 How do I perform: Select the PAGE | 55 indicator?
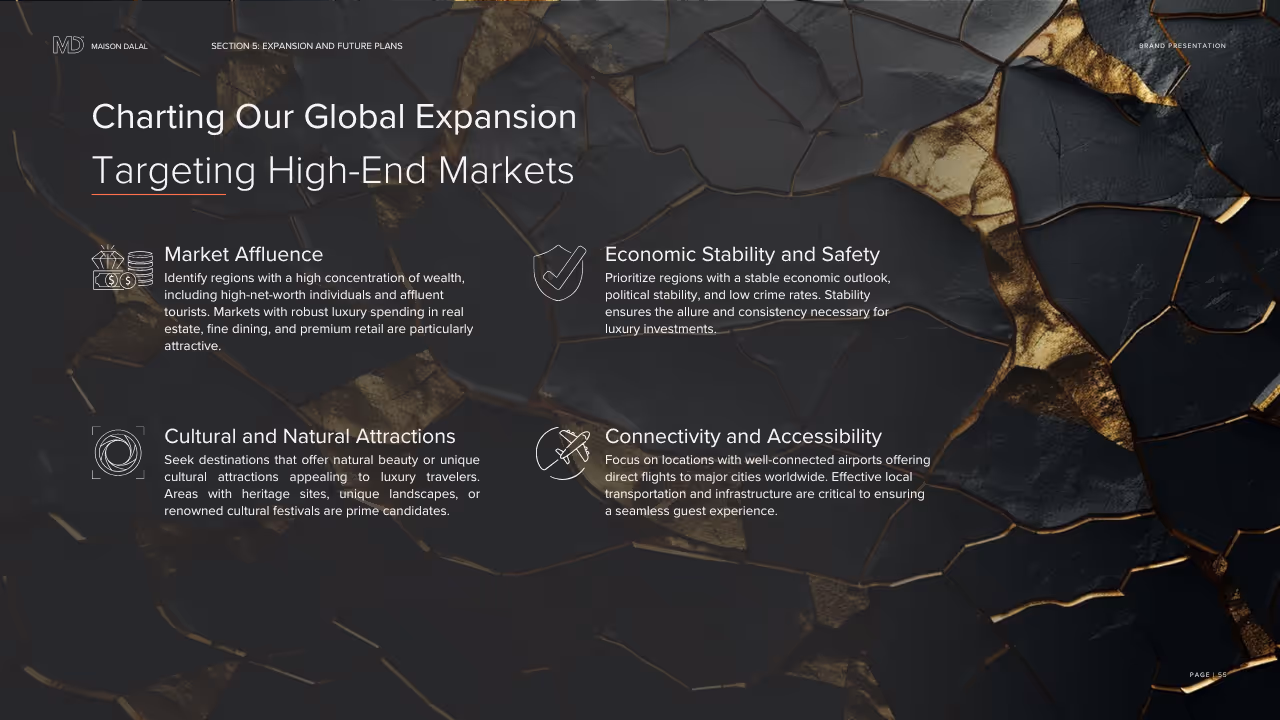pos(1206,674)
